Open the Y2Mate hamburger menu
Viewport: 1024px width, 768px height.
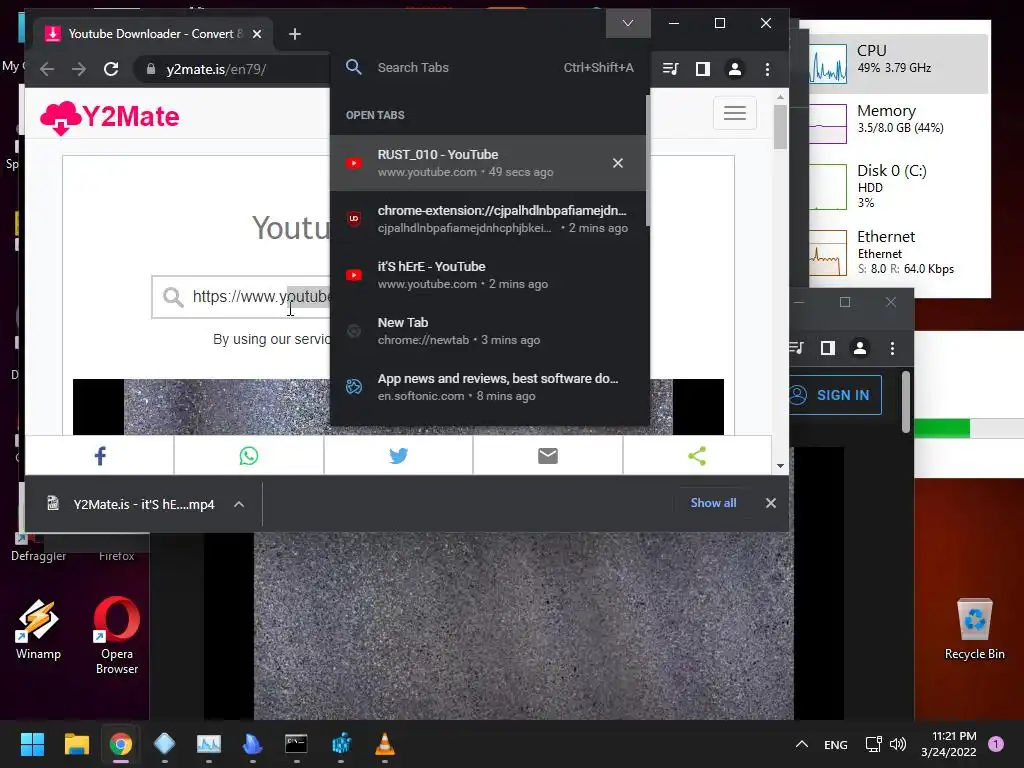(x=735, y=113)
